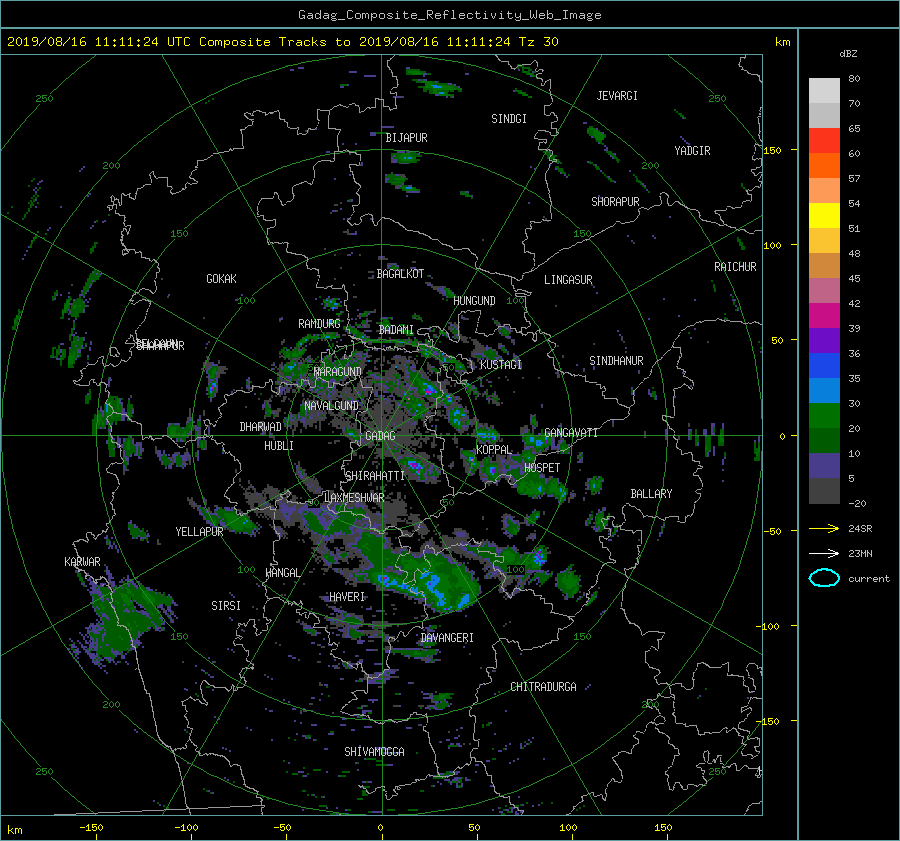Click the GANGAVATI city label
This screenshot has width=900, height=841.
click(571, 433)
